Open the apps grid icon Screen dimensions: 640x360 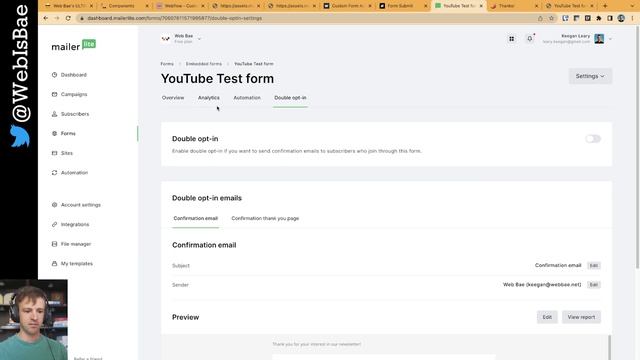[511, 39]
